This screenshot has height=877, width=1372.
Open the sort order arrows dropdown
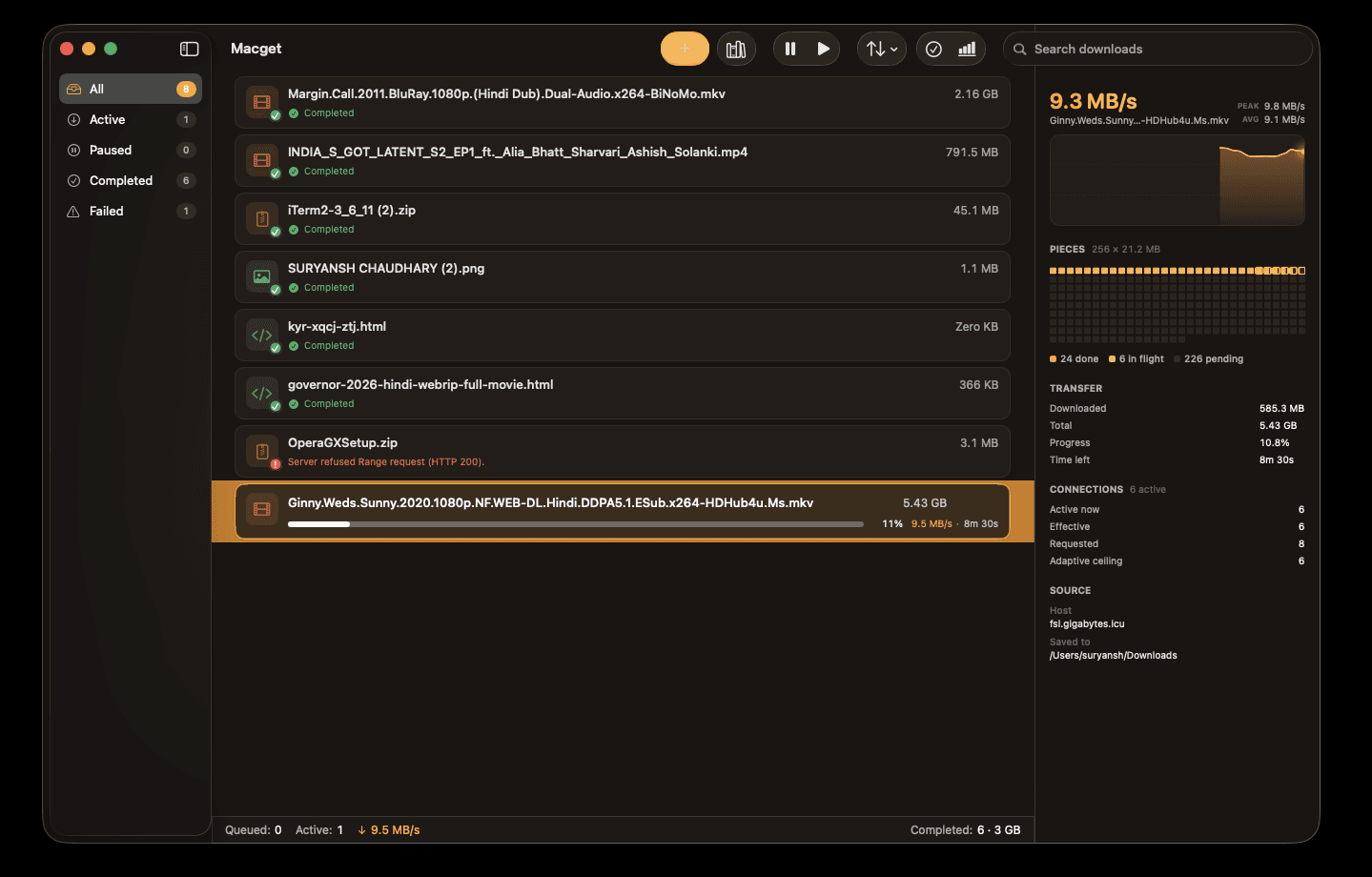point(882,49)
